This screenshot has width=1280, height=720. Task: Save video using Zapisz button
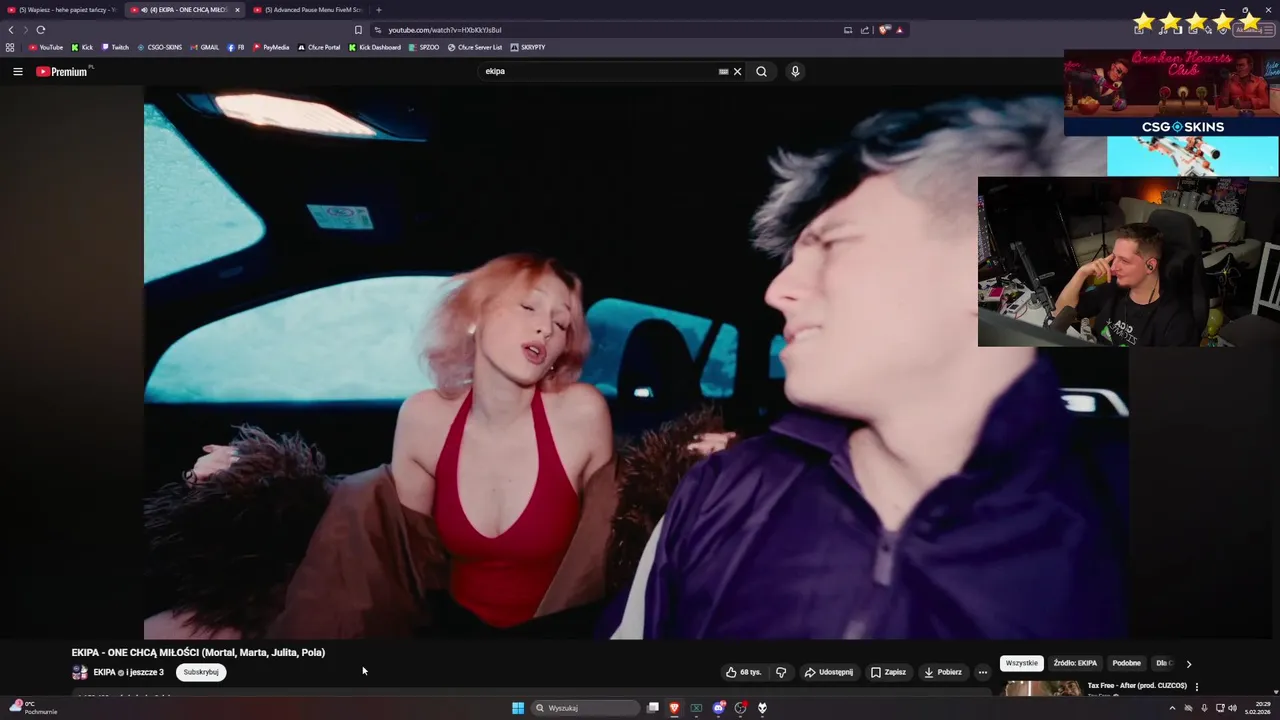tap(888, 672)
